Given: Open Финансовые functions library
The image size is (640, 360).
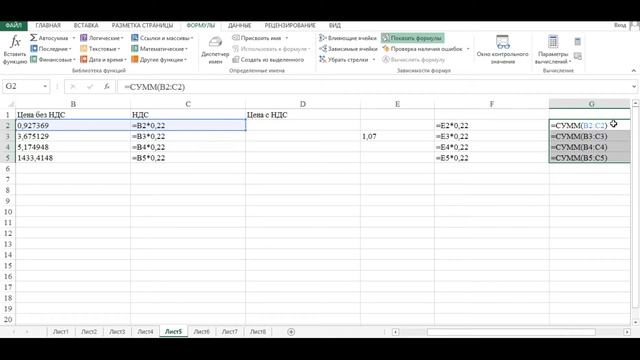Looking at the screenshot, I should [53, 60].
